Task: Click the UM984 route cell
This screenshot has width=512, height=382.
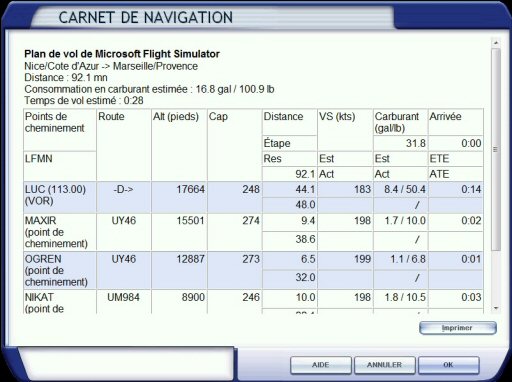Action: pos(124,297)
